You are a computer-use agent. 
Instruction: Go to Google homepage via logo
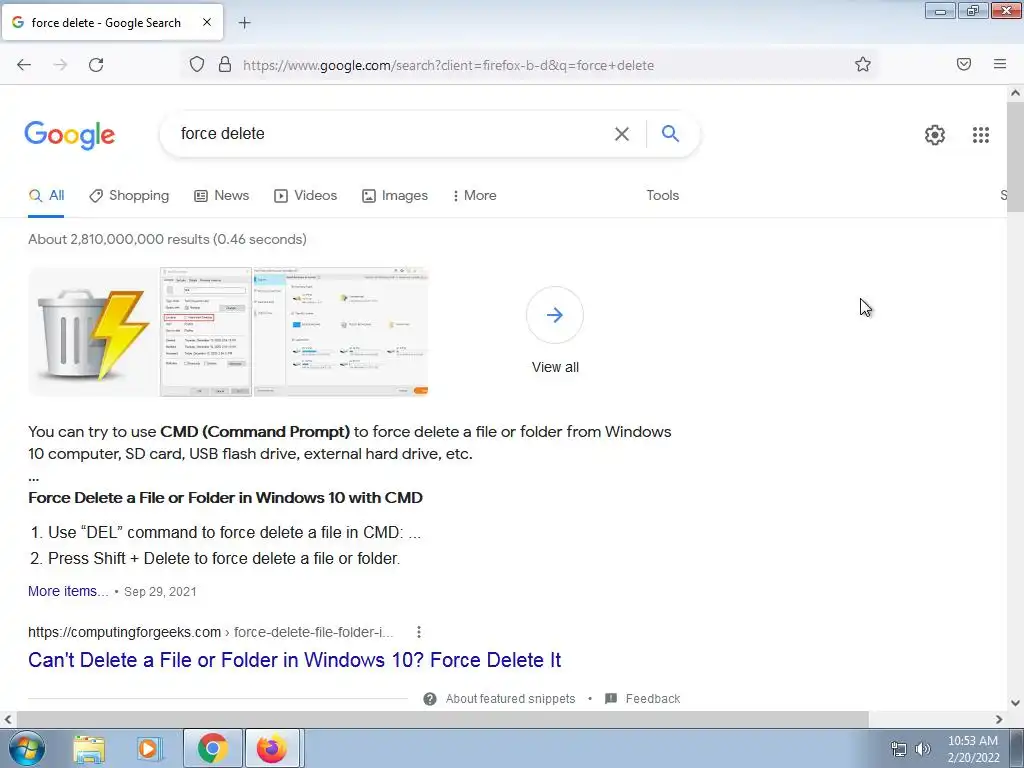[x=70, y=135]
